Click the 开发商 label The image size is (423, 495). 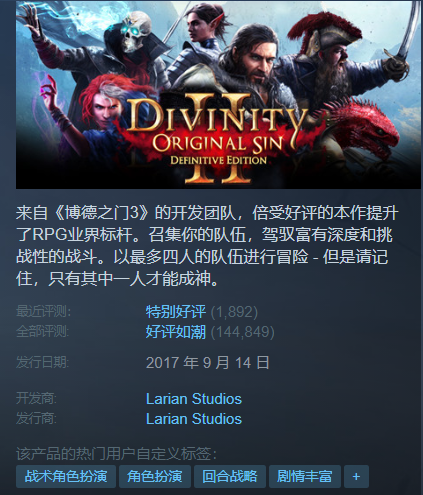(x=36, y=399)
